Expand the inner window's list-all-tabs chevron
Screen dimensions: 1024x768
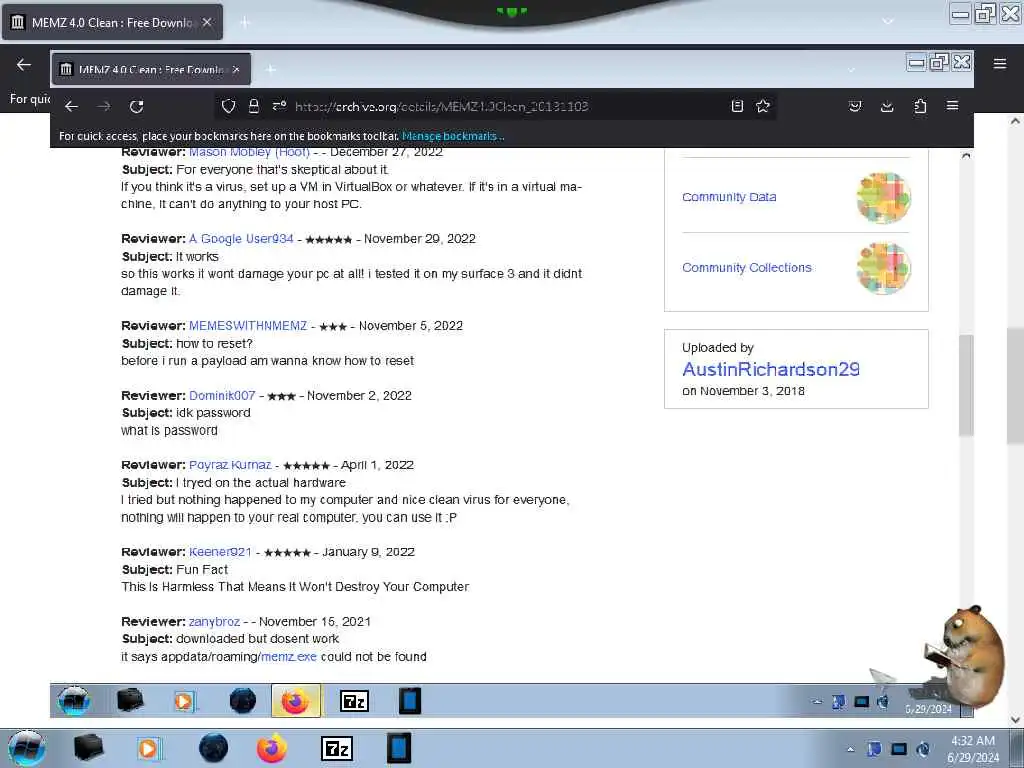coord(850,69)
